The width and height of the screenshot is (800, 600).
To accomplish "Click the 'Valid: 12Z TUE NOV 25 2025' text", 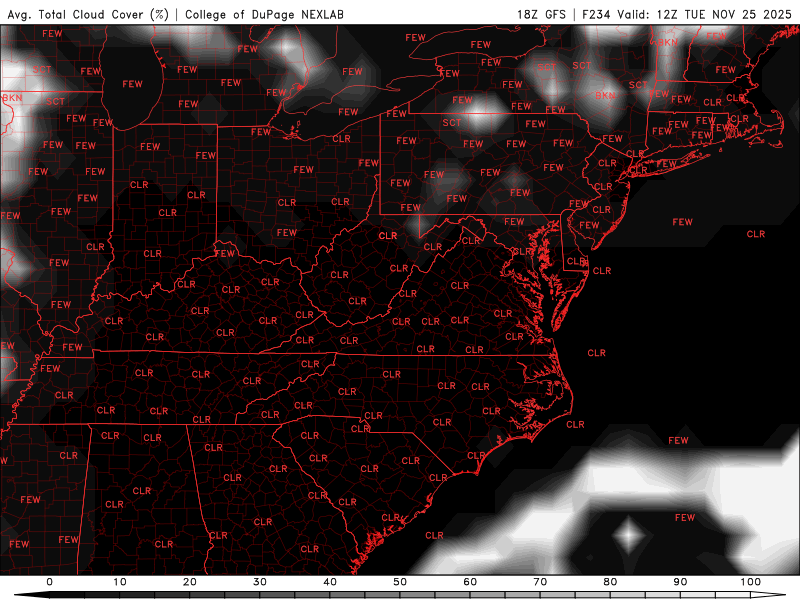I will pos(704,14).
